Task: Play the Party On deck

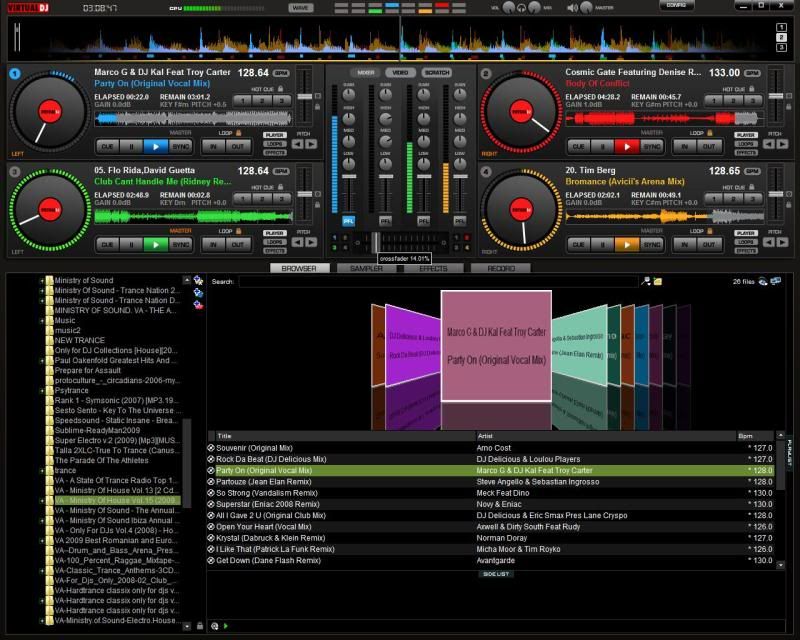Action: (156, 147)
